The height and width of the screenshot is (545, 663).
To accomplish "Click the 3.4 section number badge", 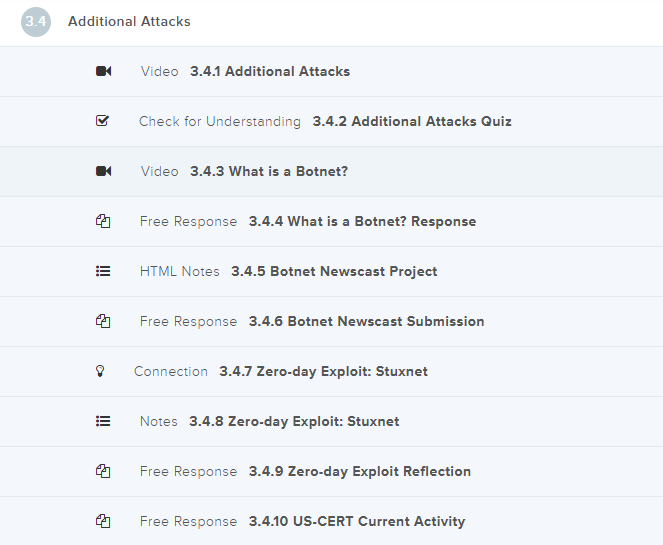I will (x=35, y=22).
